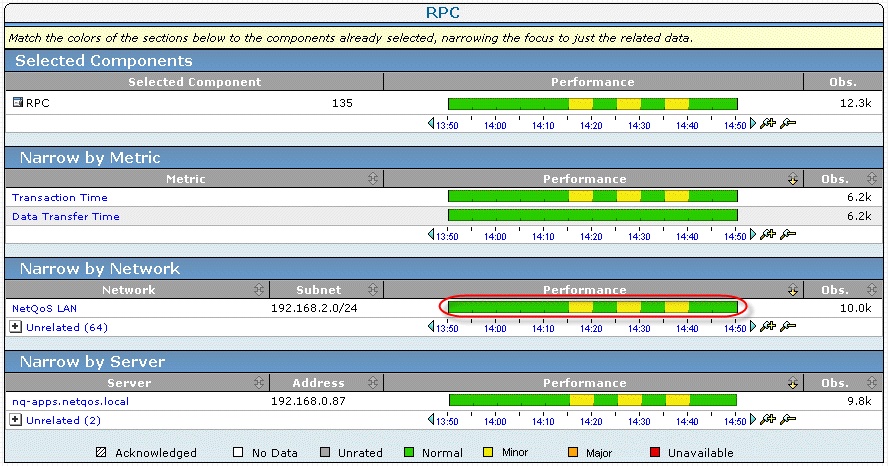Zoom out on Selected Components timeline

point(788,123)
